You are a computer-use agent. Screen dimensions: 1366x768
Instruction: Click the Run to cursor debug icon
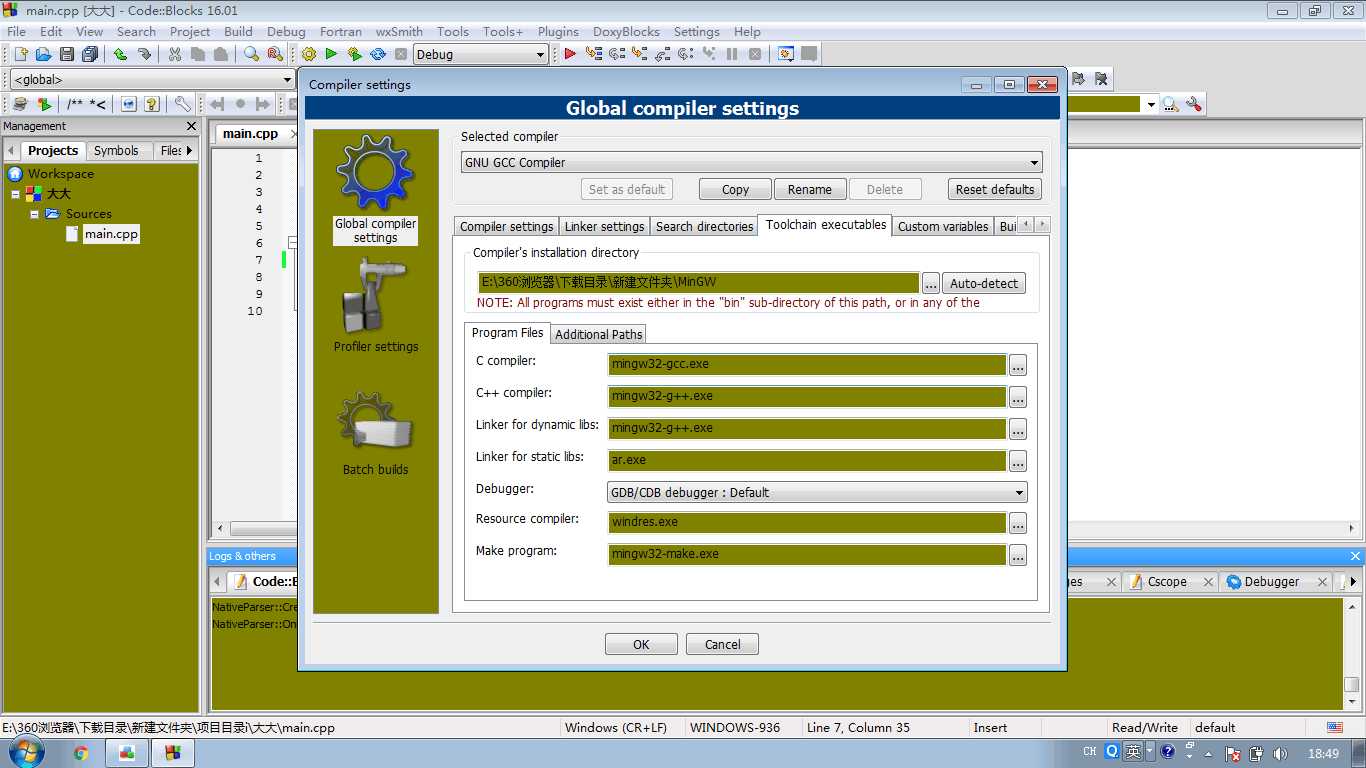coord(594,54)
